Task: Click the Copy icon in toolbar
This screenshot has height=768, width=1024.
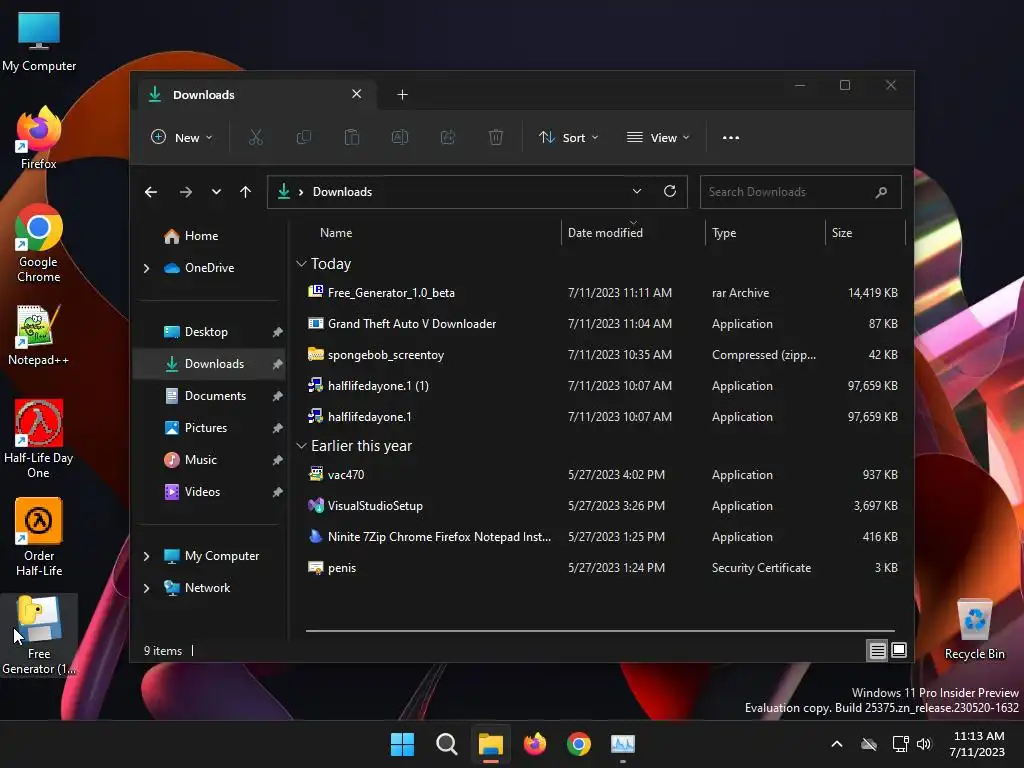Action: 304,137
